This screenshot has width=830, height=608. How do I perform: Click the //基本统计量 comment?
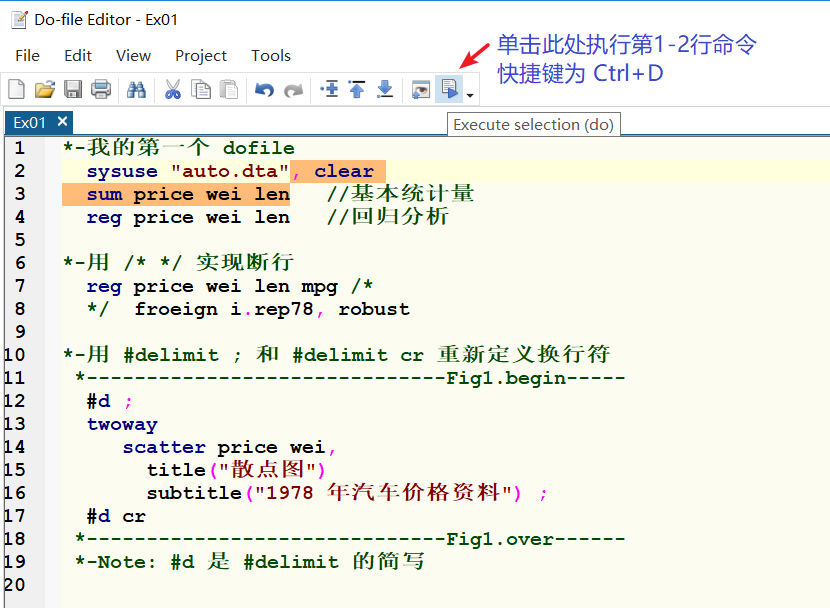coord(400,194)
